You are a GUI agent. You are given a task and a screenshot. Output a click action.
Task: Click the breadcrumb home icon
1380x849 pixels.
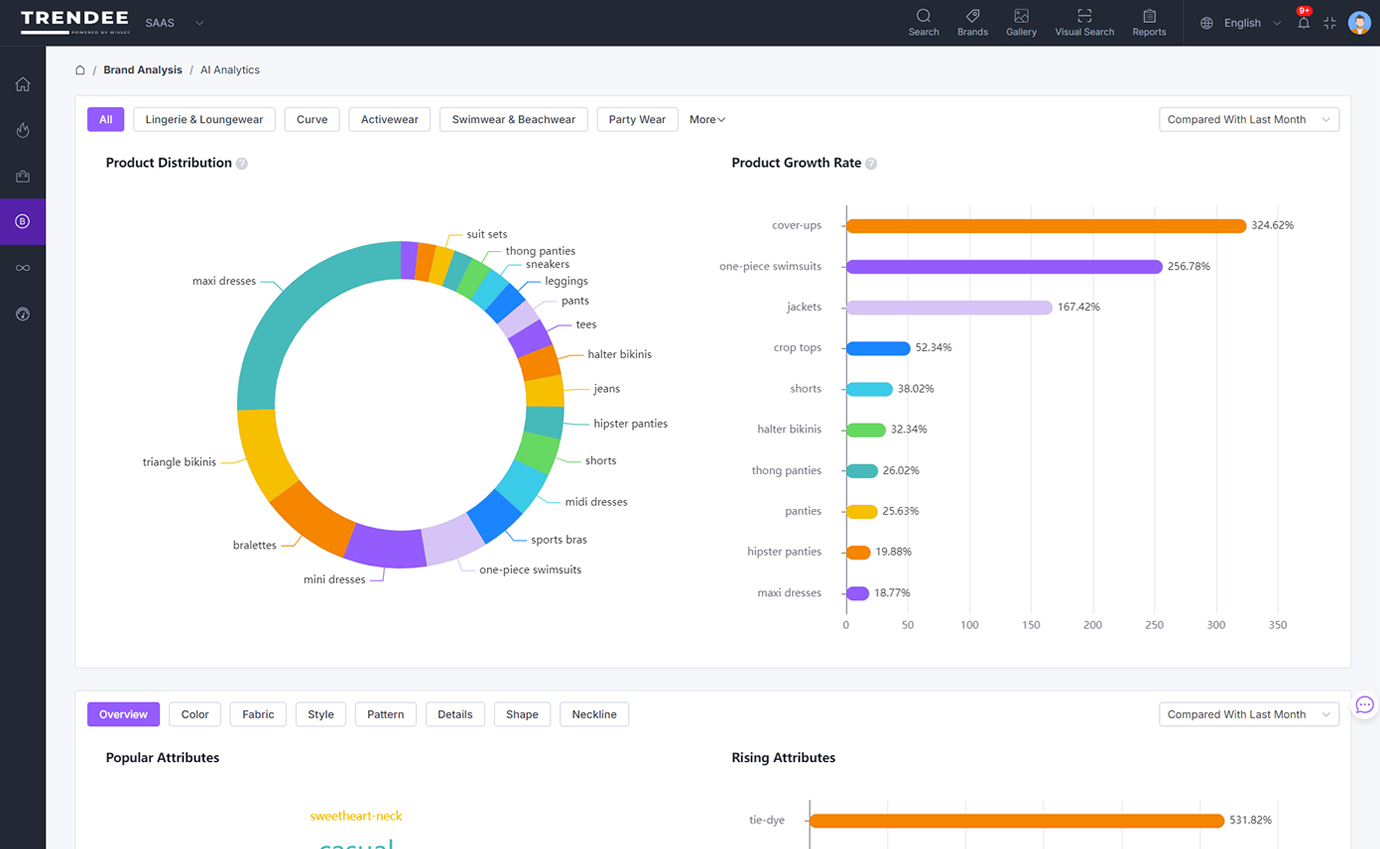click(80, 70)
